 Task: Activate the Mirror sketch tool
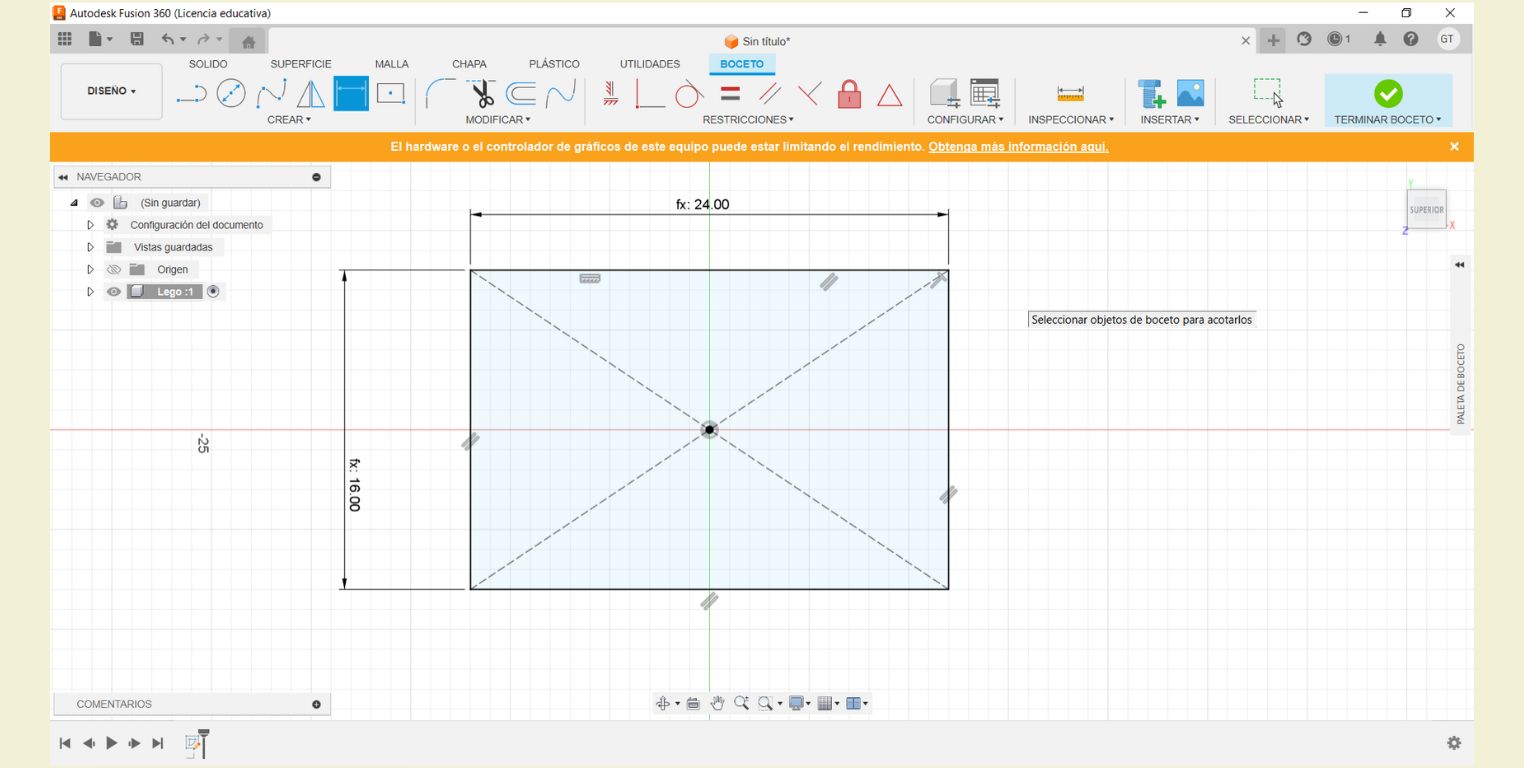[x=311, y=94]
